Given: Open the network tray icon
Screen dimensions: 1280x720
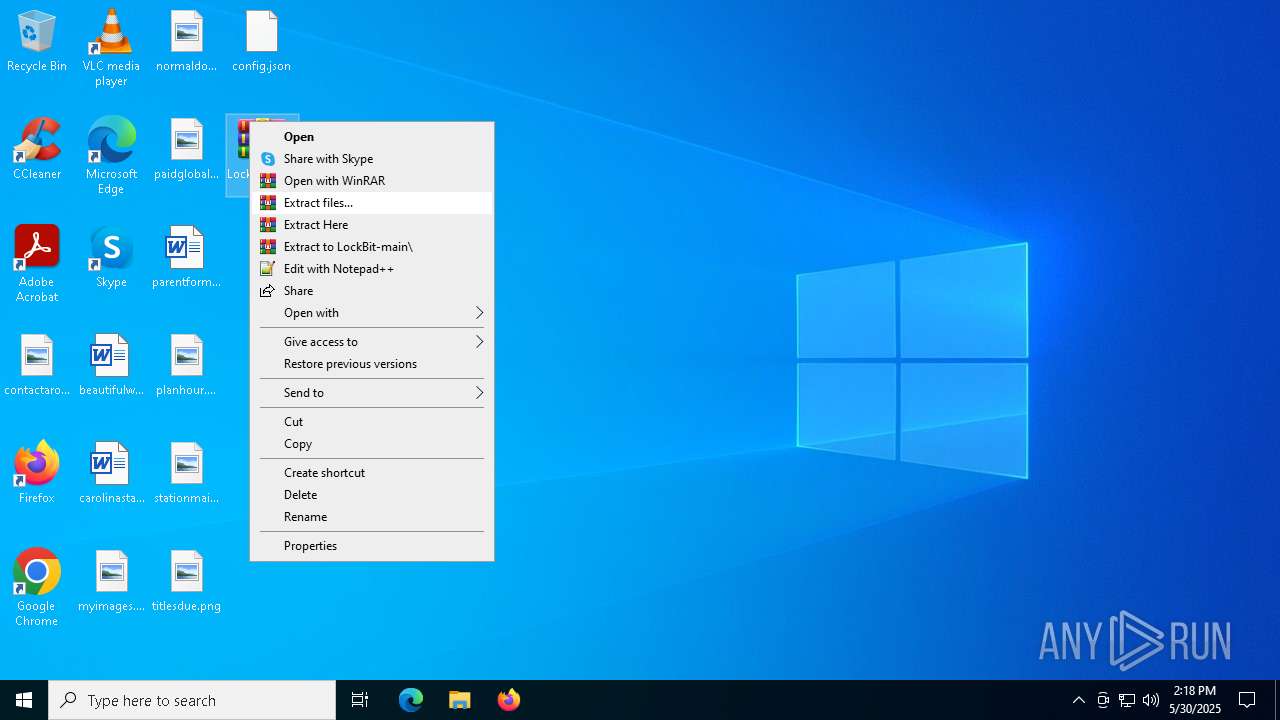Looking at the screenshot, I should coord(1127,700).
